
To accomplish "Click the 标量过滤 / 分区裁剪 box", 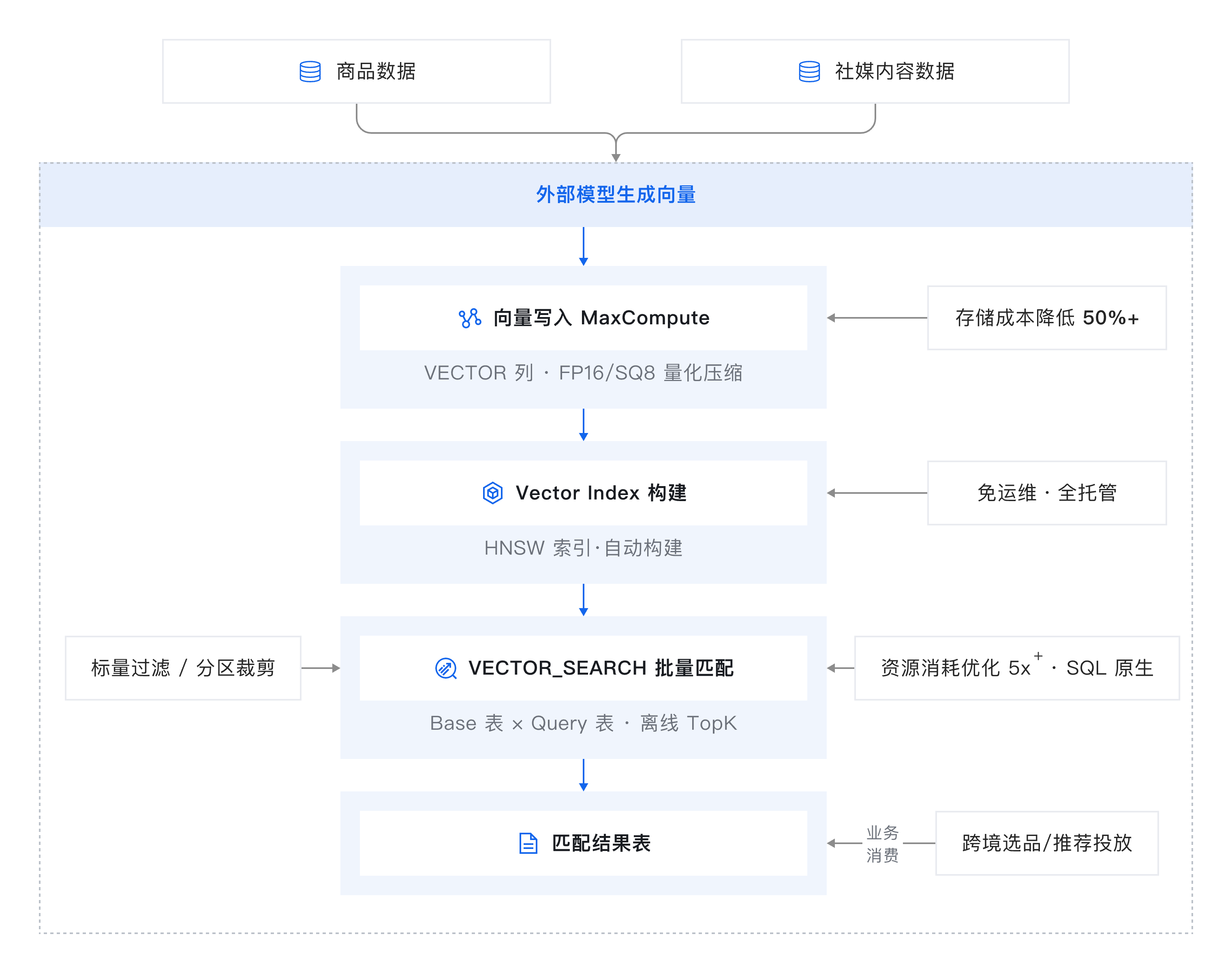I will [x=183, y=668].
